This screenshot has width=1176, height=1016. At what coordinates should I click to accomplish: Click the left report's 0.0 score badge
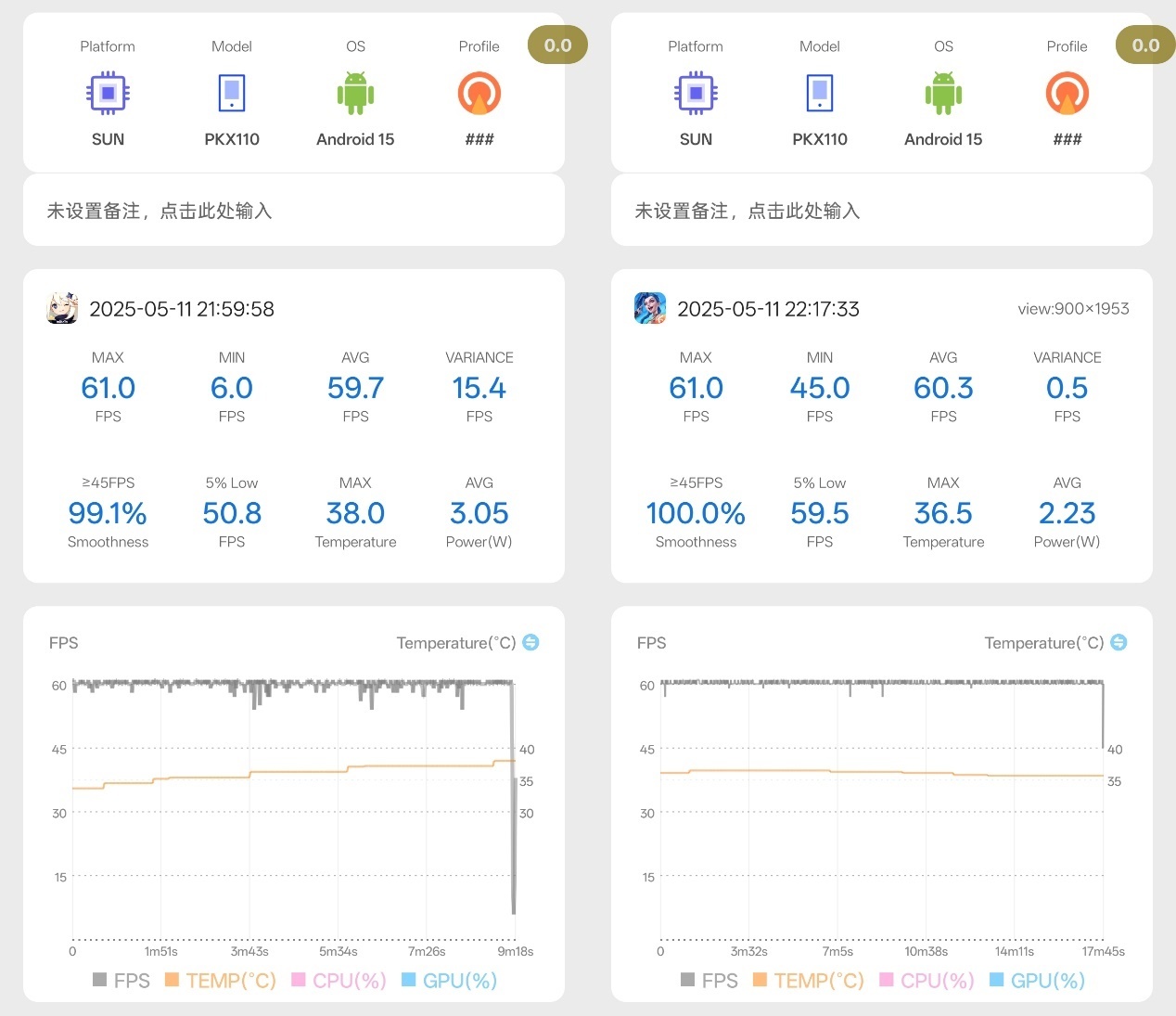(557, 45)
